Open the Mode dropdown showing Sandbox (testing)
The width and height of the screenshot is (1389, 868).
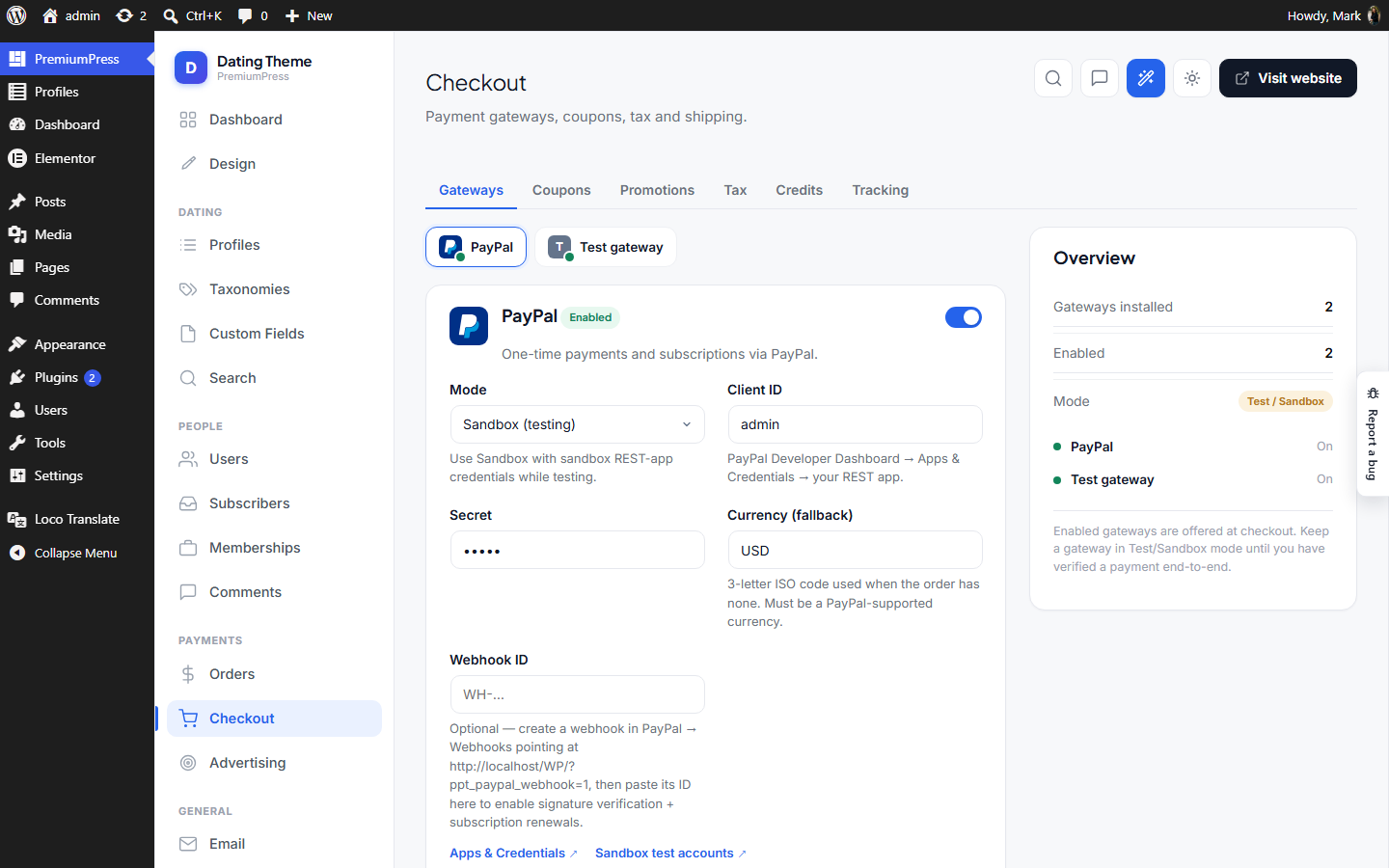point(577,424)
